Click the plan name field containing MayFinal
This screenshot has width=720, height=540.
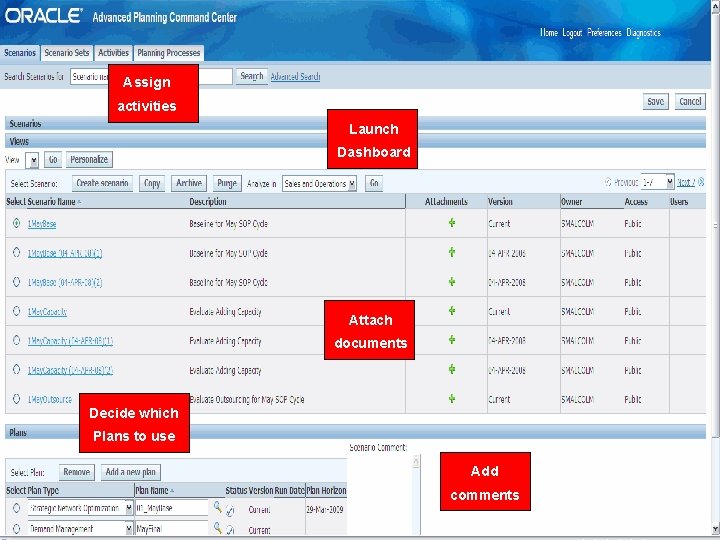pyautogui.click(x=172, y=529)
